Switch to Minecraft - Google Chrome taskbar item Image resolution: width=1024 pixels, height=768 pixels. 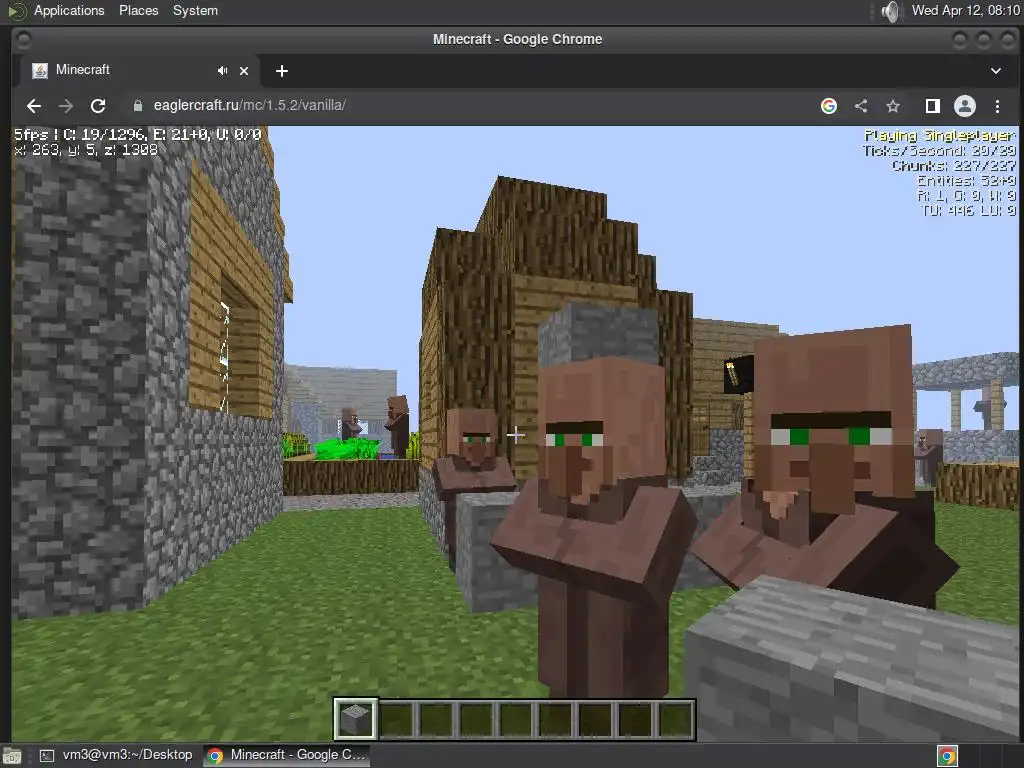[286, 755]
